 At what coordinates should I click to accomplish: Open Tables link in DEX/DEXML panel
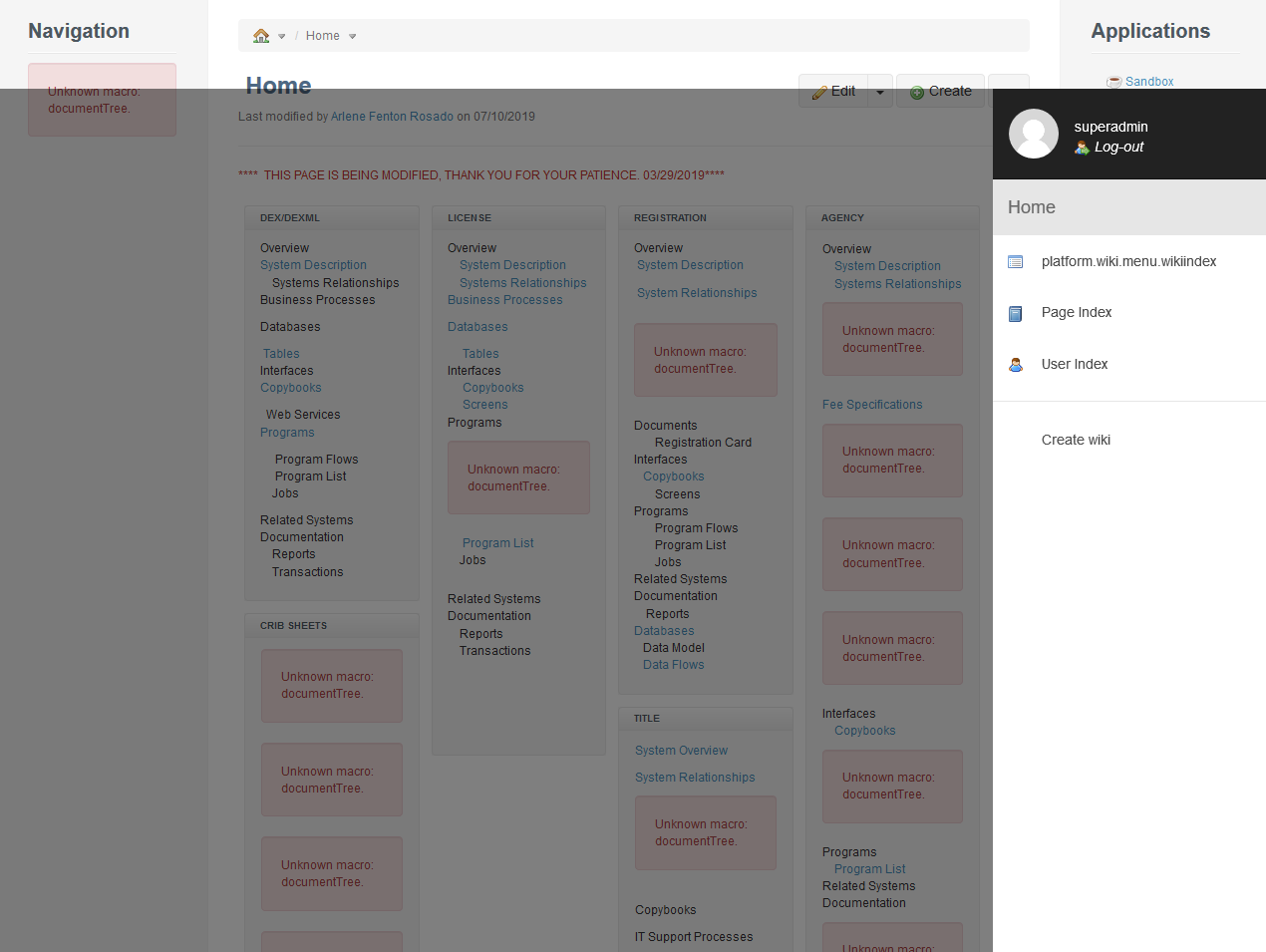pyautogui.click(x=281, y=354)
